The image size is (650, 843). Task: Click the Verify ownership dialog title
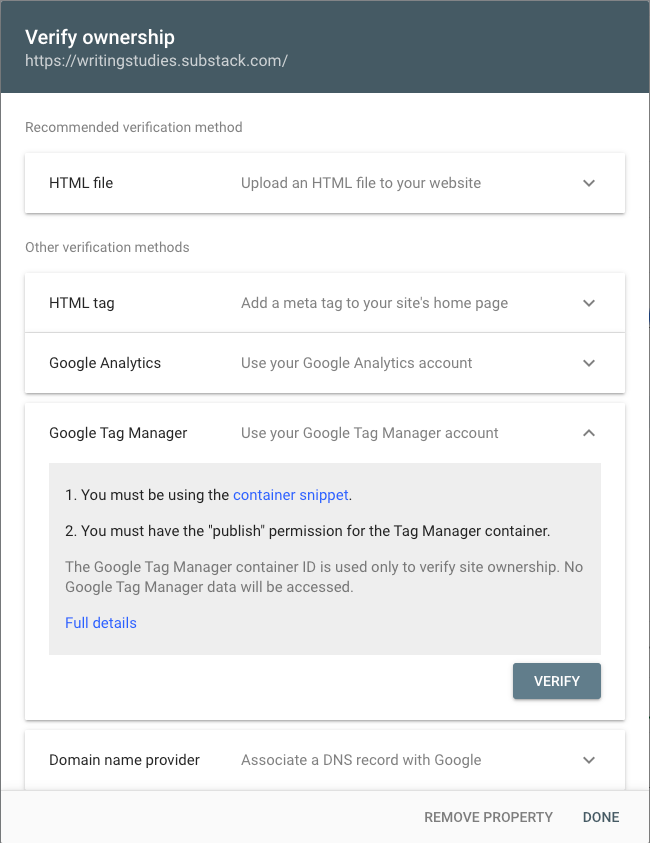[95, 36]
